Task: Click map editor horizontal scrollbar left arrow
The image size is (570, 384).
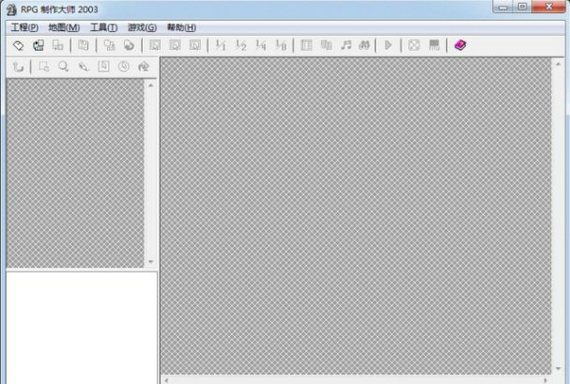Action: click(166, 380)
